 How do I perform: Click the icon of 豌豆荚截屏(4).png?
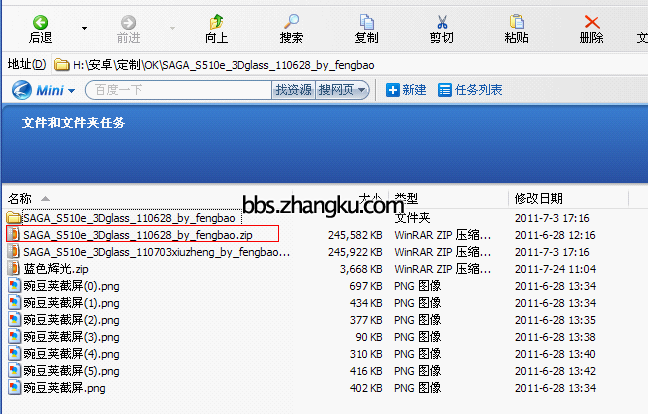[14, 354]
